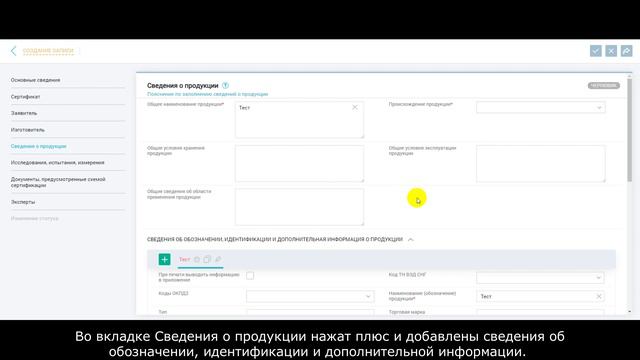Click the scrollbar down arrow

tap(629, 311)
